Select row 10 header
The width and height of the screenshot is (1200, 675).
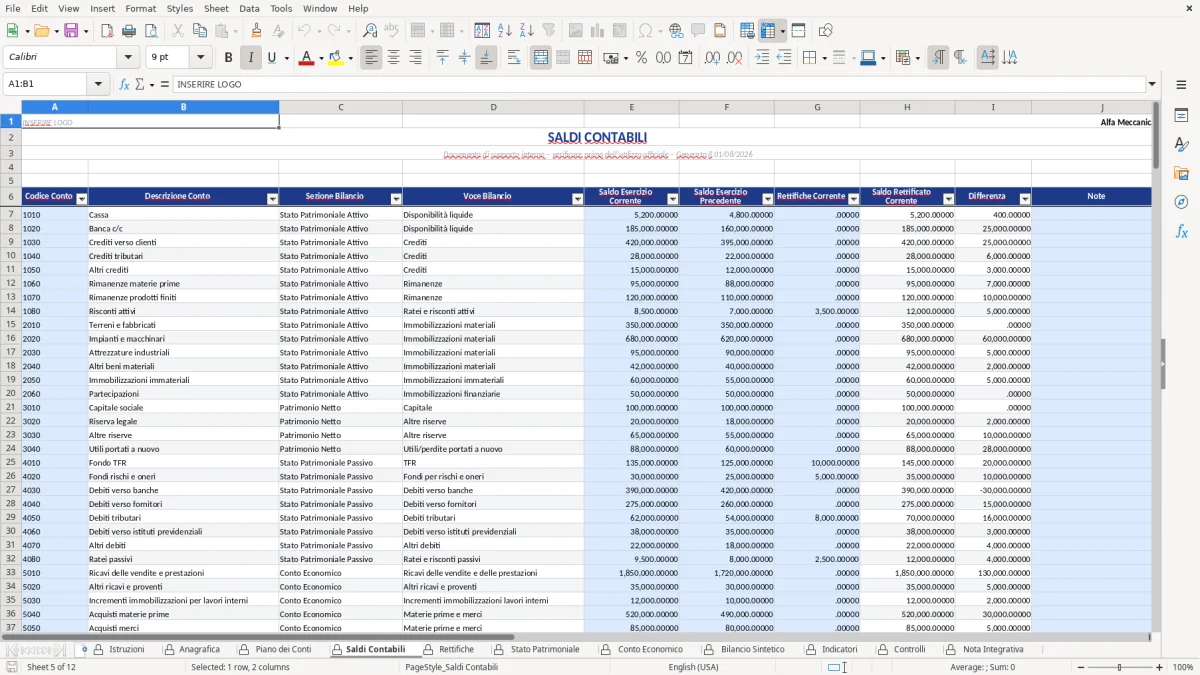(11, 256)
